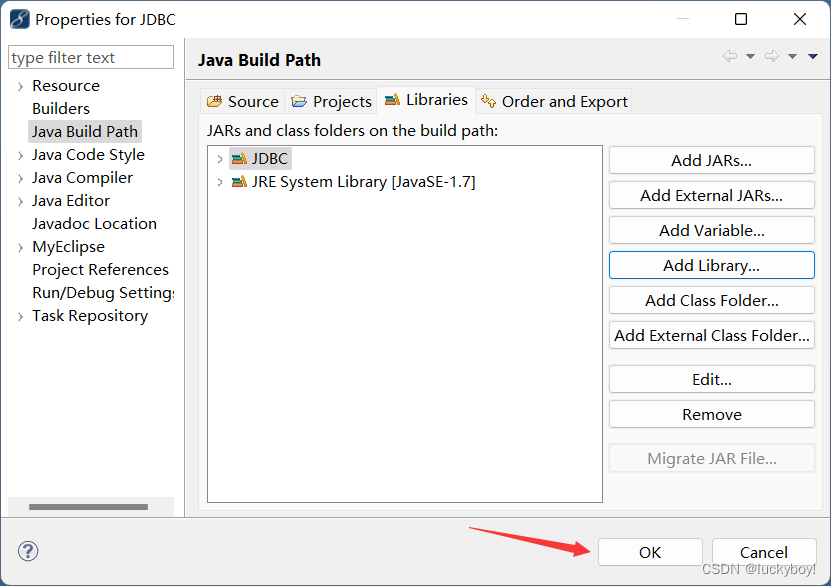Select the JDBC library row

[x=260, y=158]
